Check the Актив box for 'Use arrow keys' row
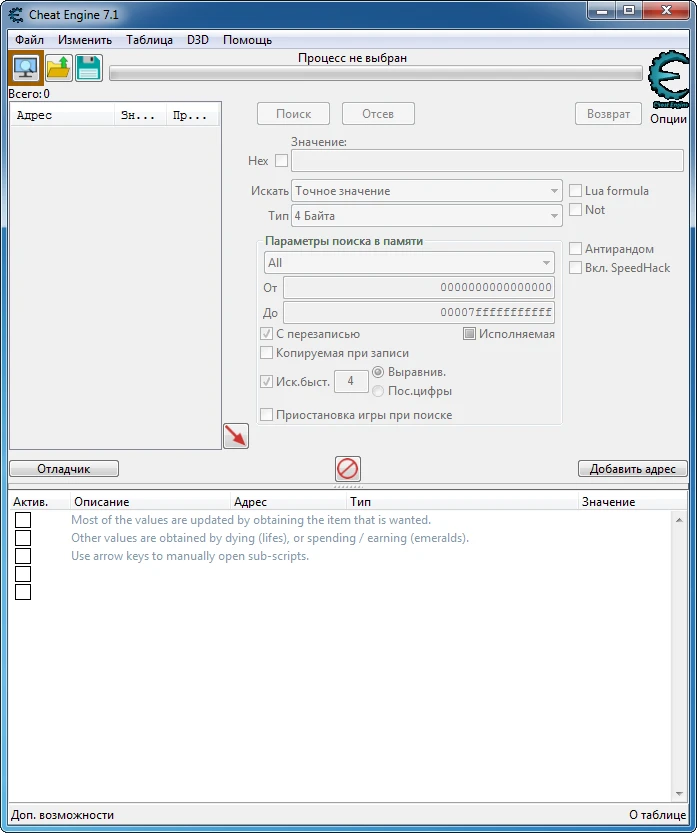Screen dimensions: 697x833 coord(23,556)
